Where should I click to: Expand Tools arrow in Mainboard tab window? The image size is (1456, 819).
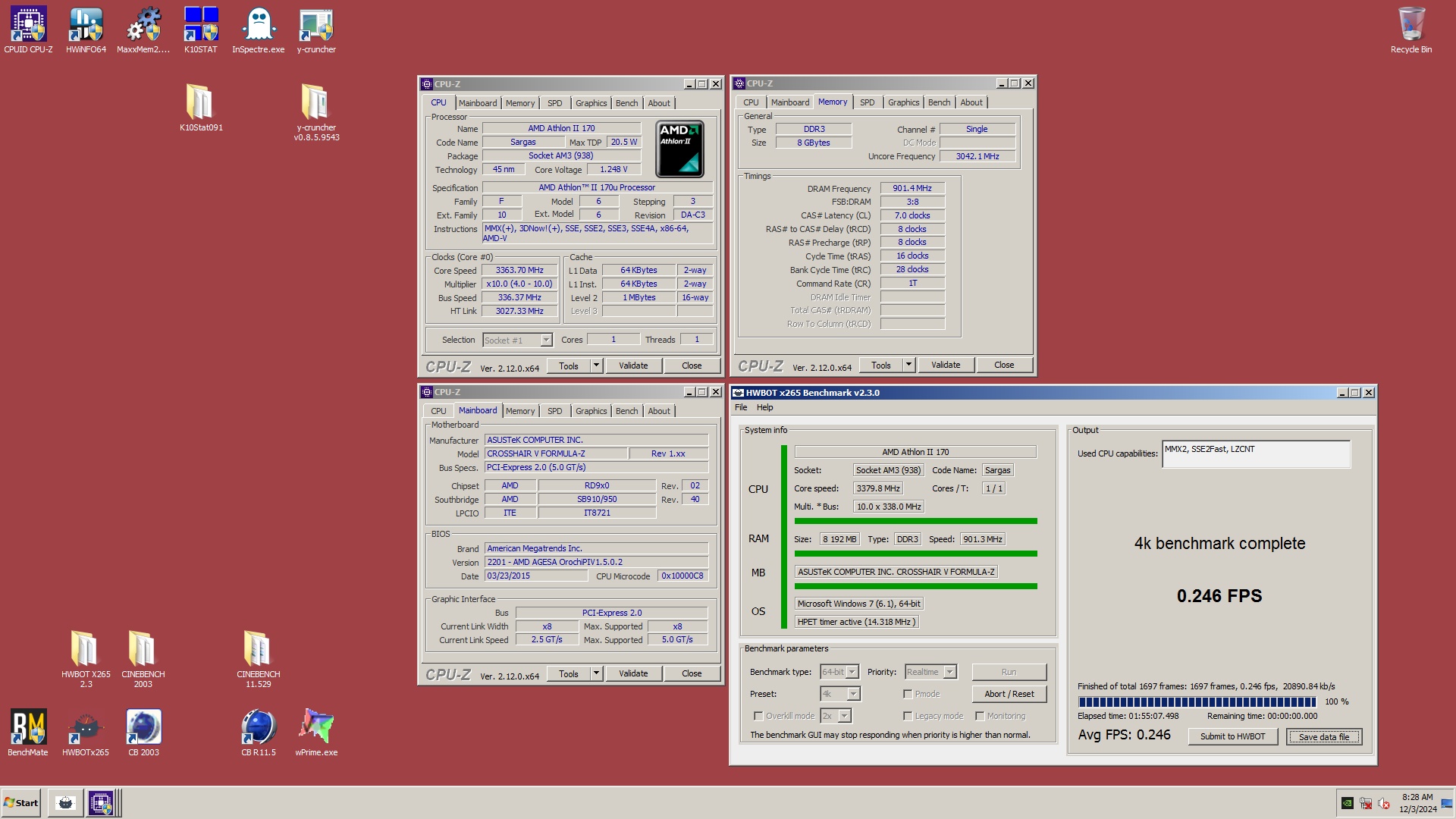point(597,673)
